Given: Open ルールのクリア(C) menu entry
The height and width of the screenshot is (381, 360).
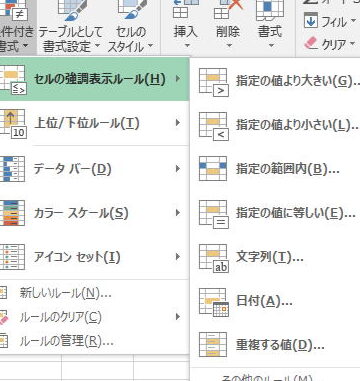Looking at the screenshot, I should 94,317.
